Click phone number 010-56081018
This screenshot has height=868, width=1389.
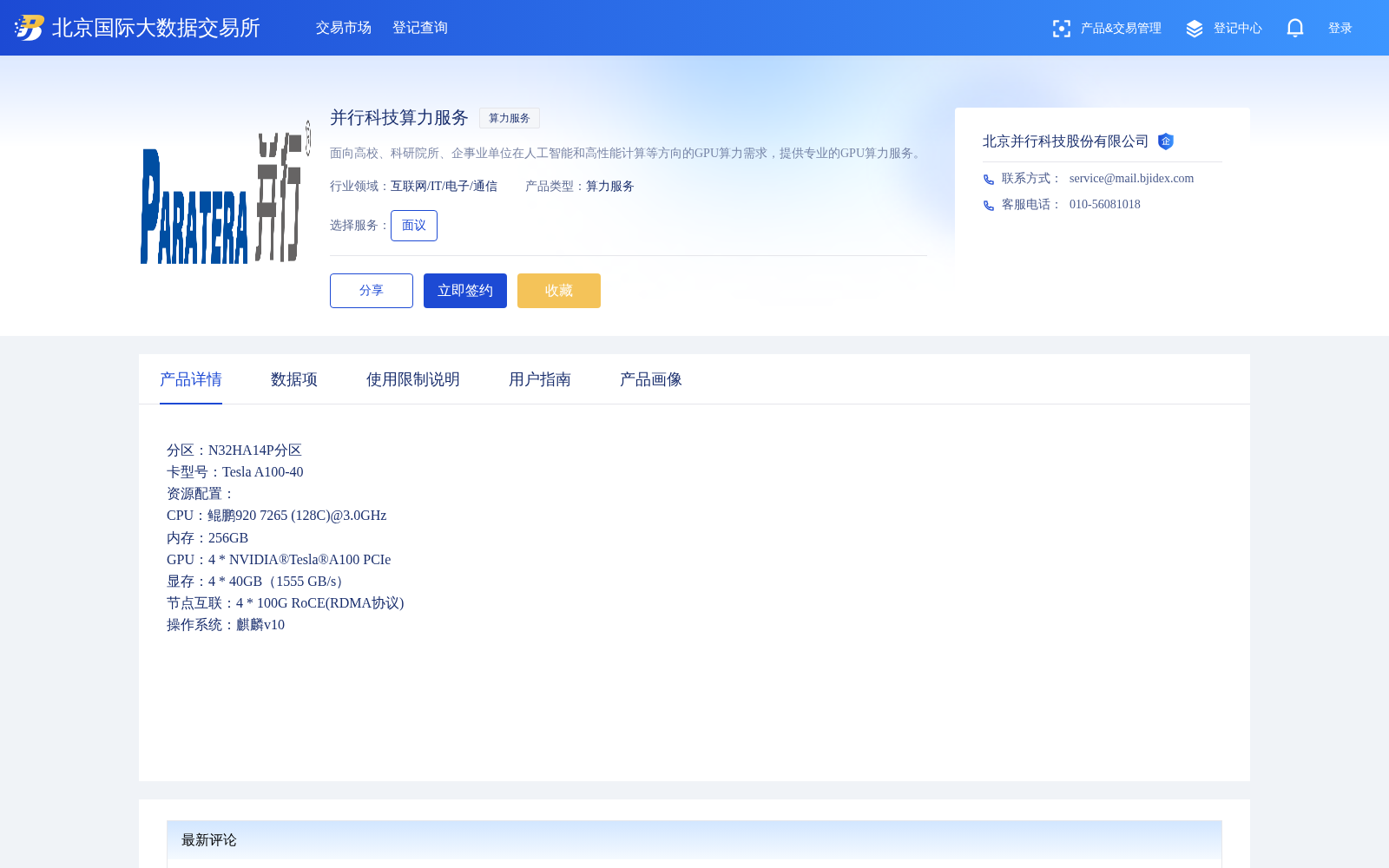1105,204
